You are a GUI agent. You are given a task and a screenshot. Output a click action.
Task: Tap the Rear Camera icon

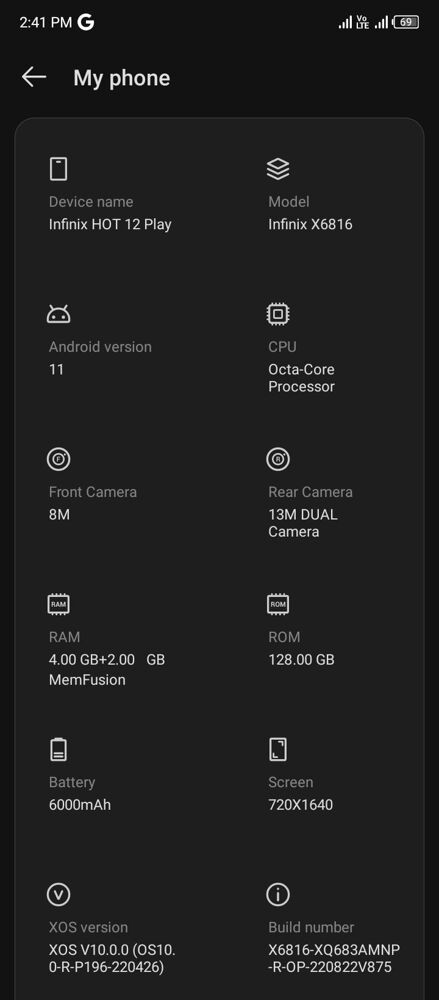[278, 459]
